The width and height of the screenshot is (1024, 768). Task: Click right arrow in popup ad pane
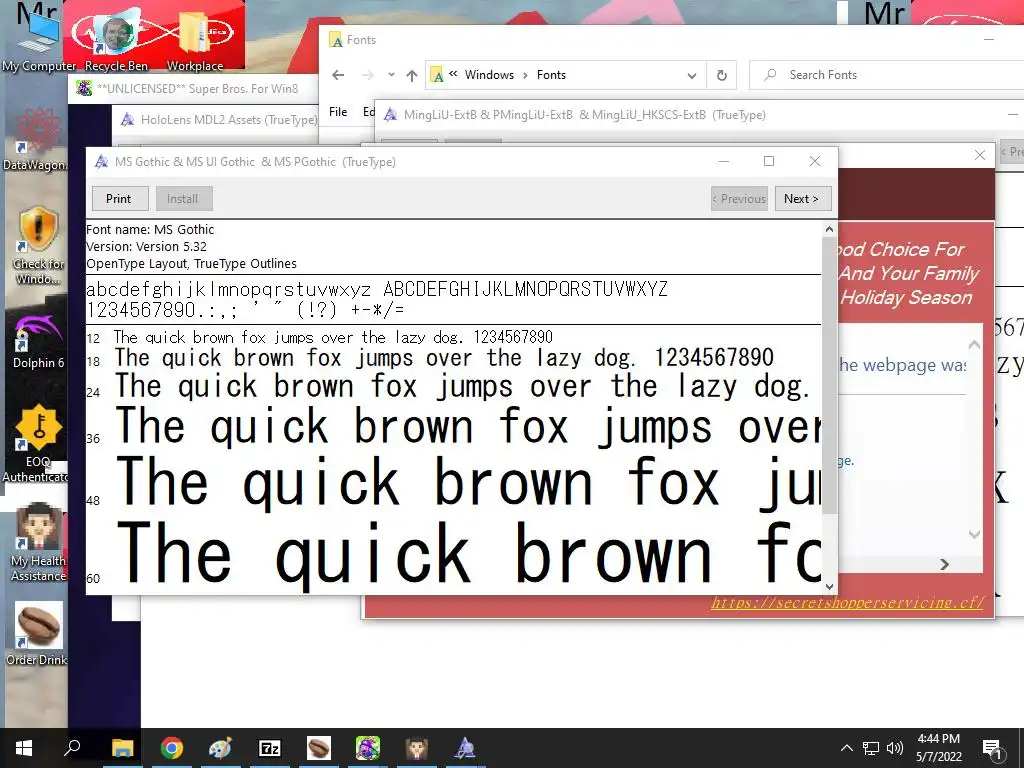944,564
